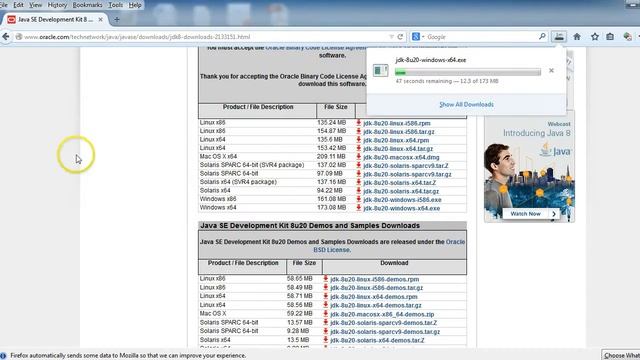Download jdk-8u20-linux-i586.rpm

click(397, 123)
